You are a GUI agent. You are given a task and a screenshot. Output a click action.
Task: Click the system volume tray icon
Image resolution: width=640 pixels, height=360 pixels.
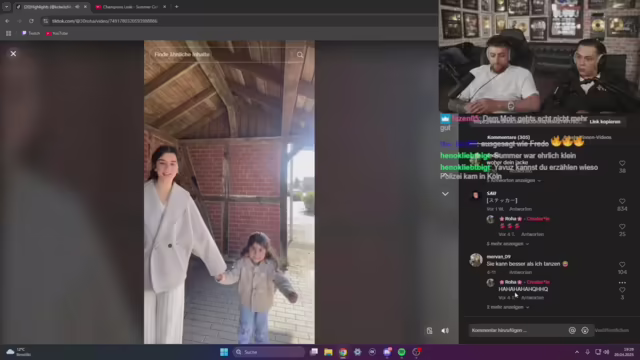[x=607, y=352]
